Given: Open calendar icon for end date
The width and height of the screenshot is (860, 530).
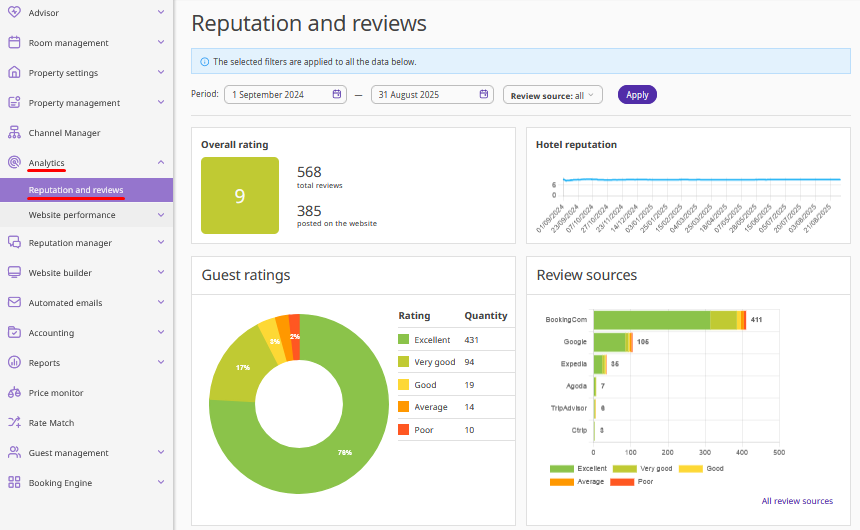Looking at the screenshot, I should pos(484,95).
